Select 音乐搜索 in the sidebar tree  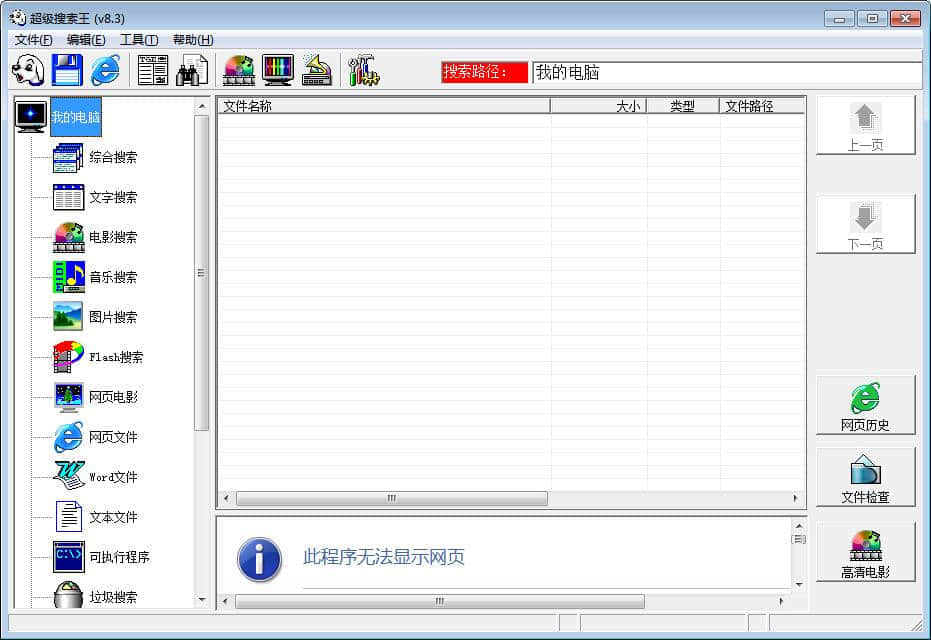click(x=113, y=277)
